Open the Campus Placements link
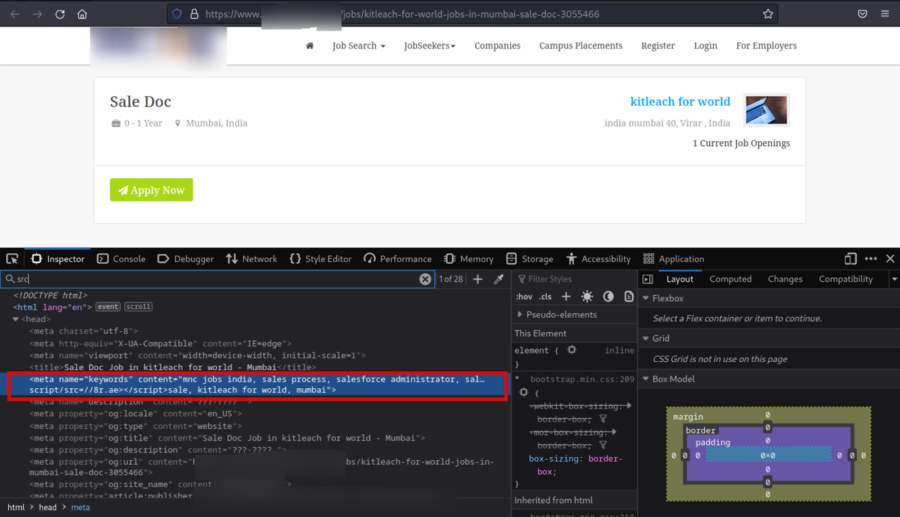 [580, 46]
